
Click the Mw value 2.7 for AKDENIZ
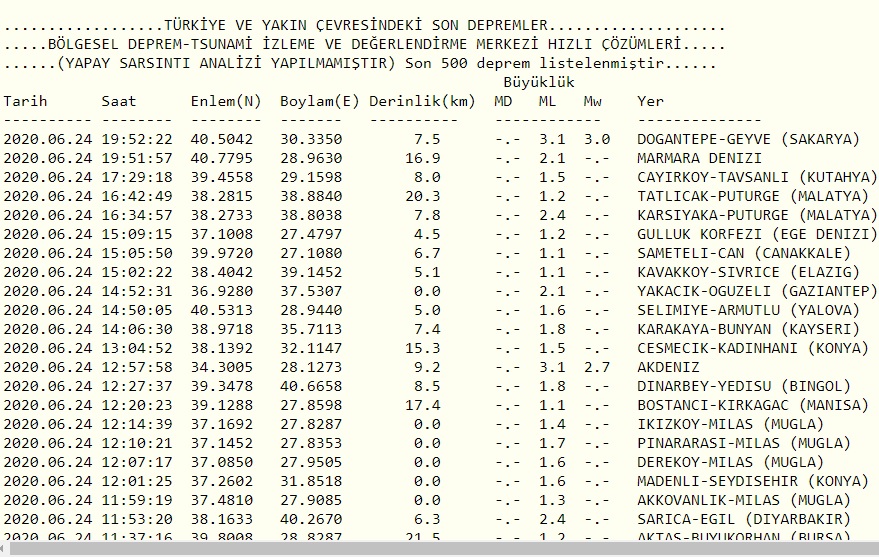coord(597,367)
